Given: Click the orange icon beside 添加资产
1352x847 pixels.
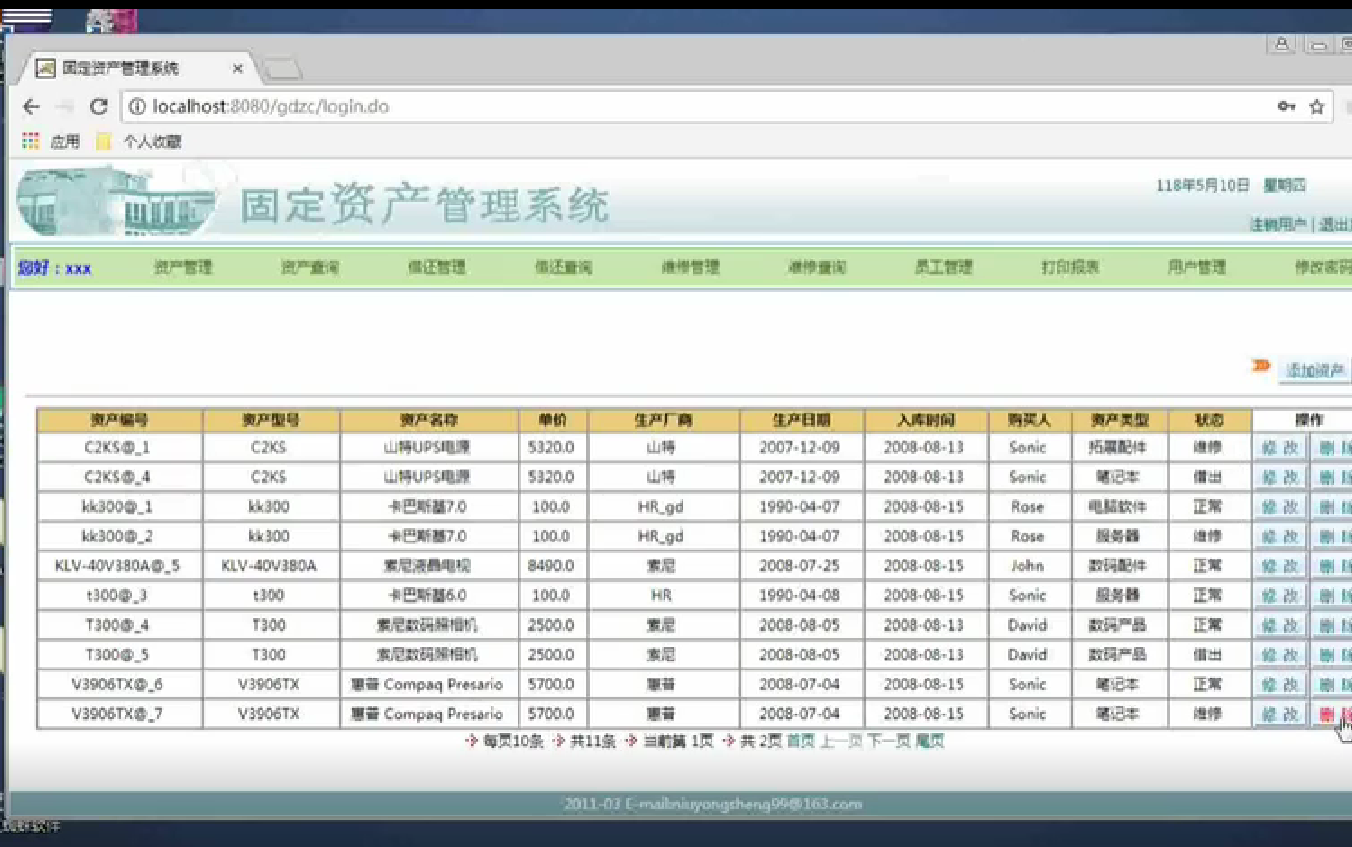Looking at the screenshot, I should coord(1261,367).
